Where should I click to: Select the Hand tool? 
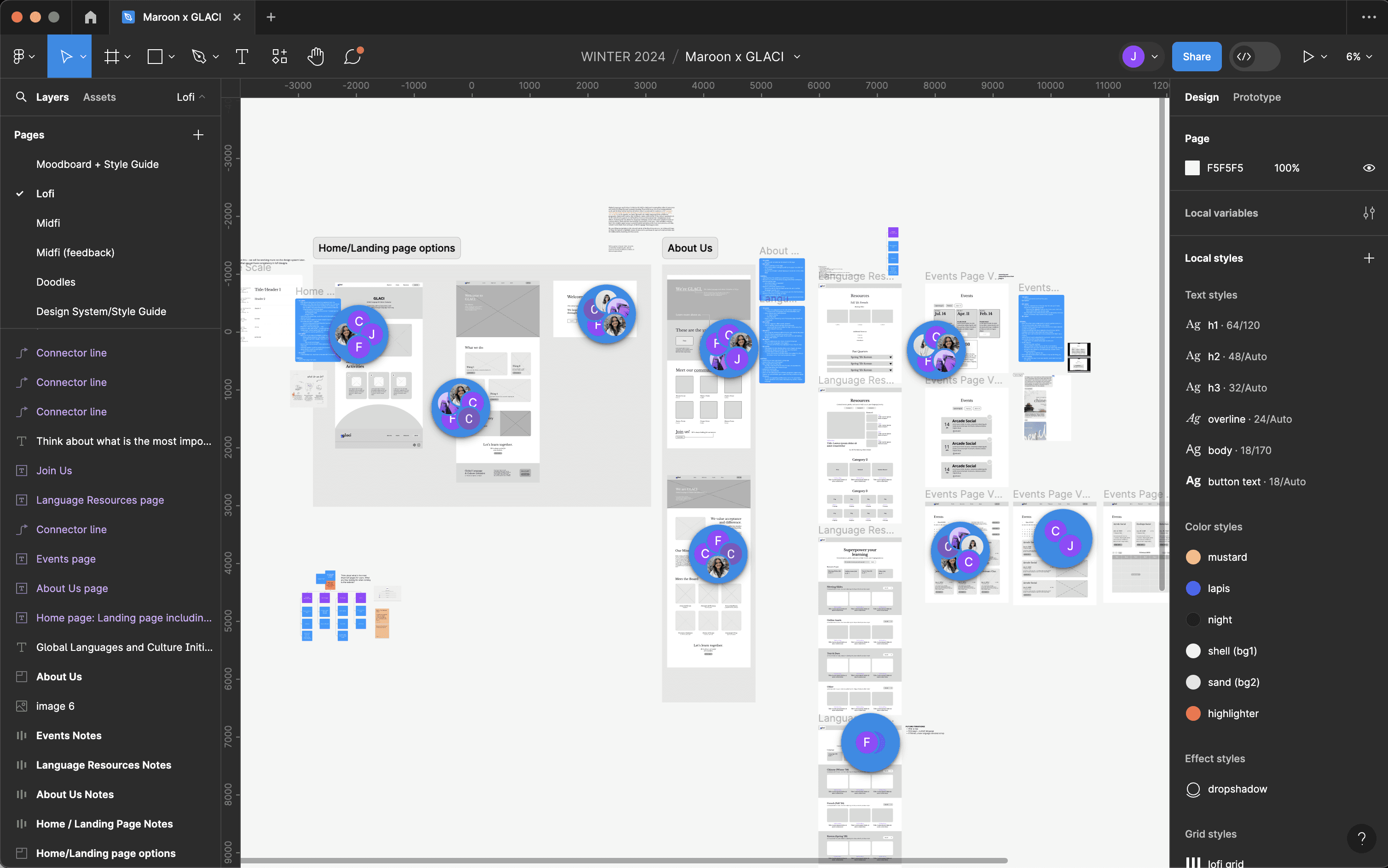click(316, 56)
